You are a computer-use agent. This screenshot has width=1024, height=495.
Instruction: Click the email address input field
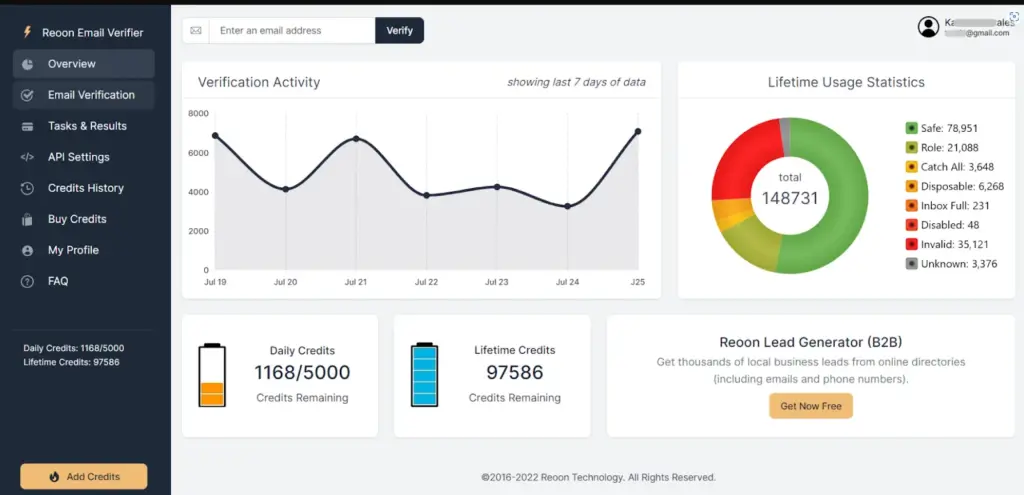[x=292, y=31]
